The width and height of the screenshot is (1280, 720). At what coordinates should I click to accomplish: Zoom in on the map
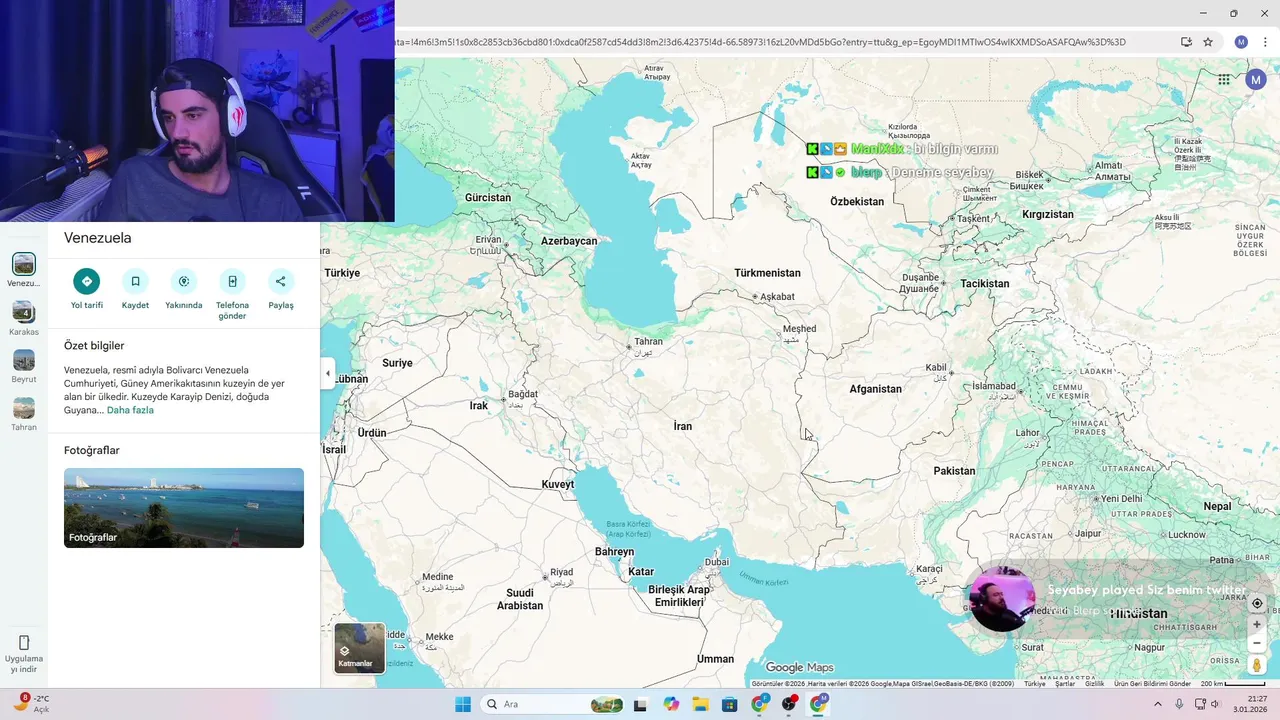point(1257,624)
